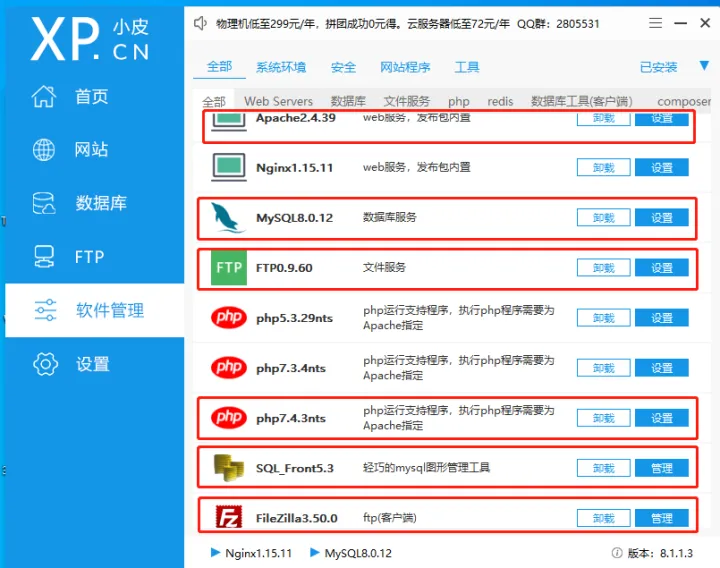
Task: Click the MySQL dolphin icon
Action: (228, 218)
